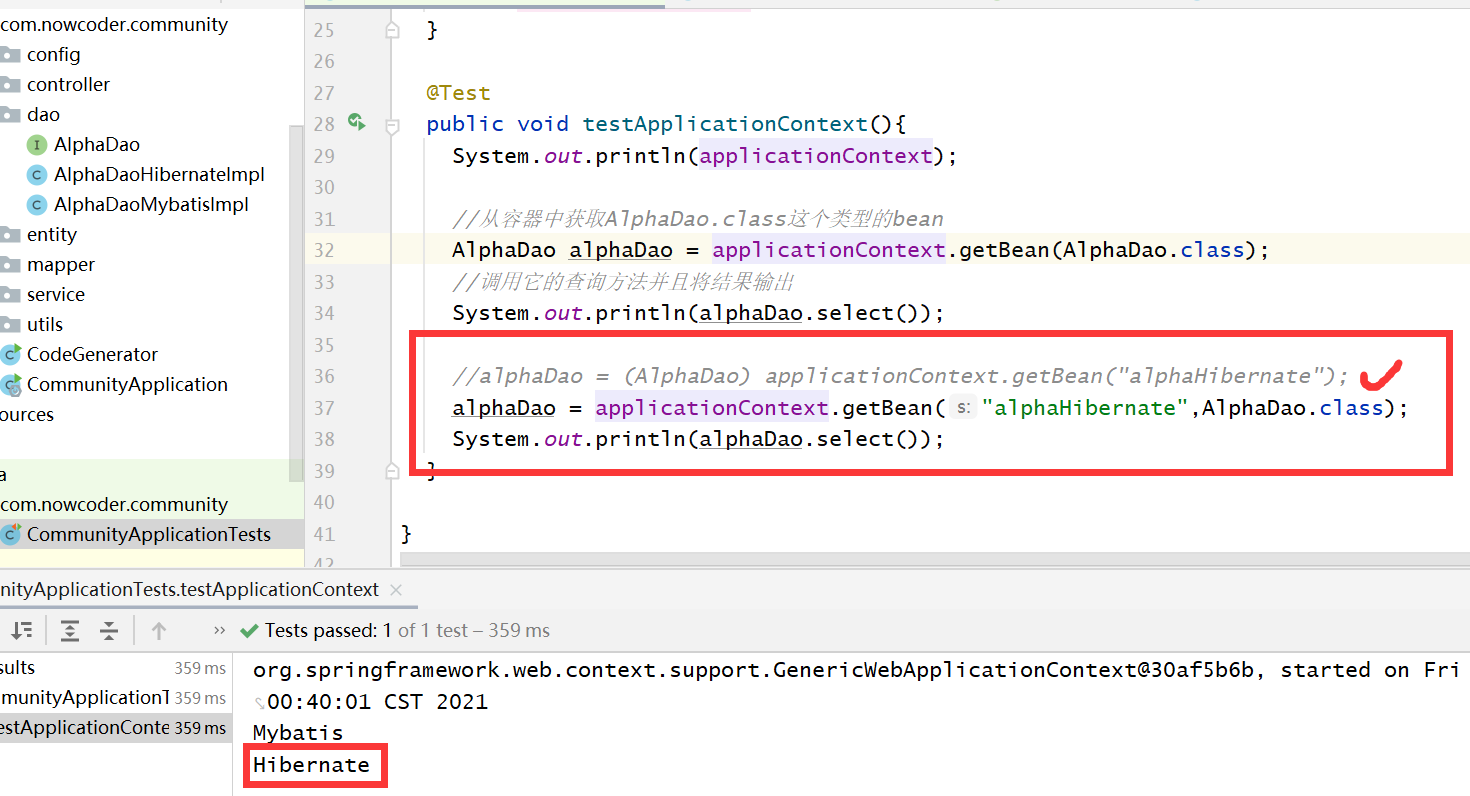This screenshot has height=796, width=1470.
Task: Click the CommunityApplicationTests test class icon
Action: pyautogui.click(x=11, y=534)
